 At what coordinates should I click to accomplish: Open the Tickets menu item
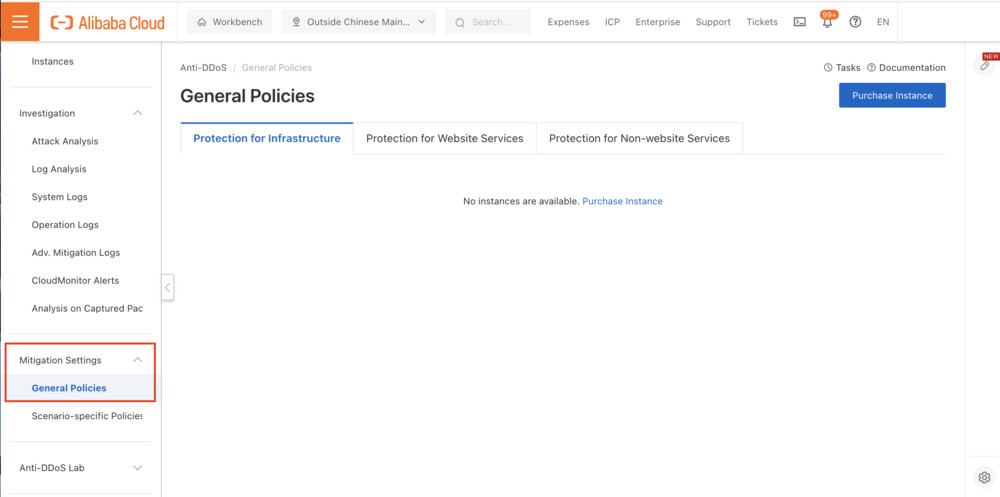[762, 22]
